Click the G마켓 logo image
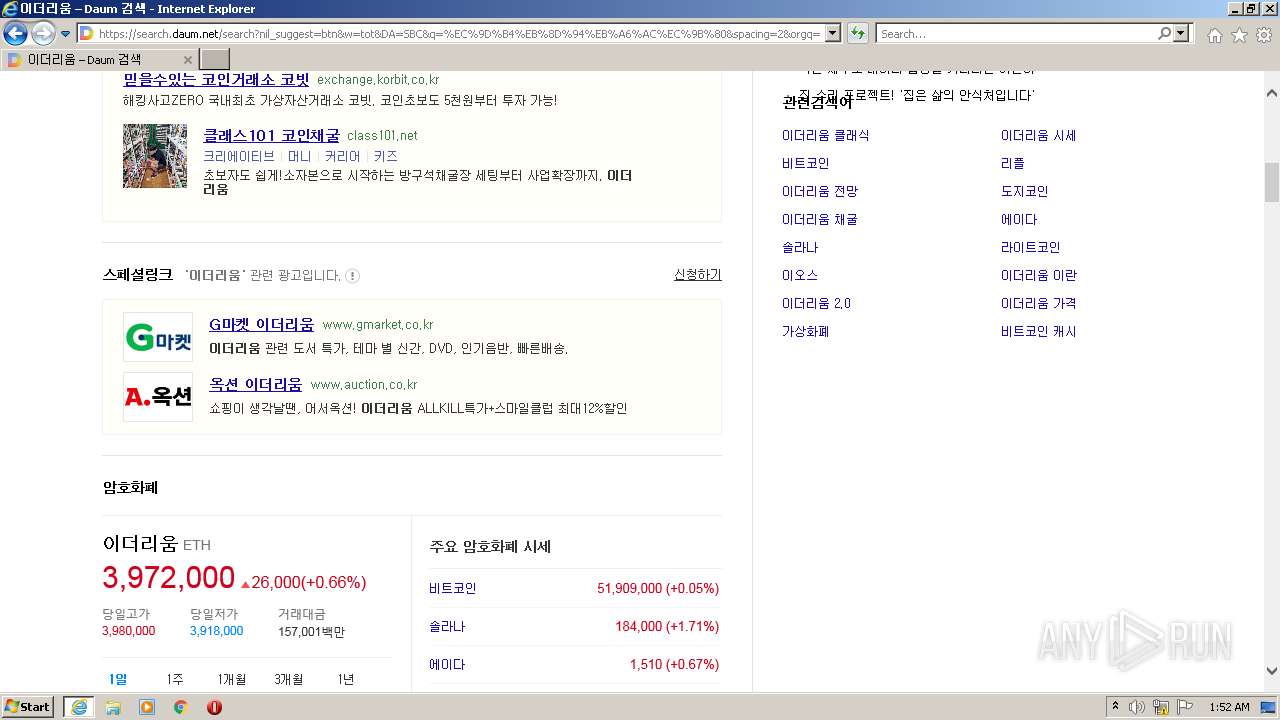 coord(158,337)
